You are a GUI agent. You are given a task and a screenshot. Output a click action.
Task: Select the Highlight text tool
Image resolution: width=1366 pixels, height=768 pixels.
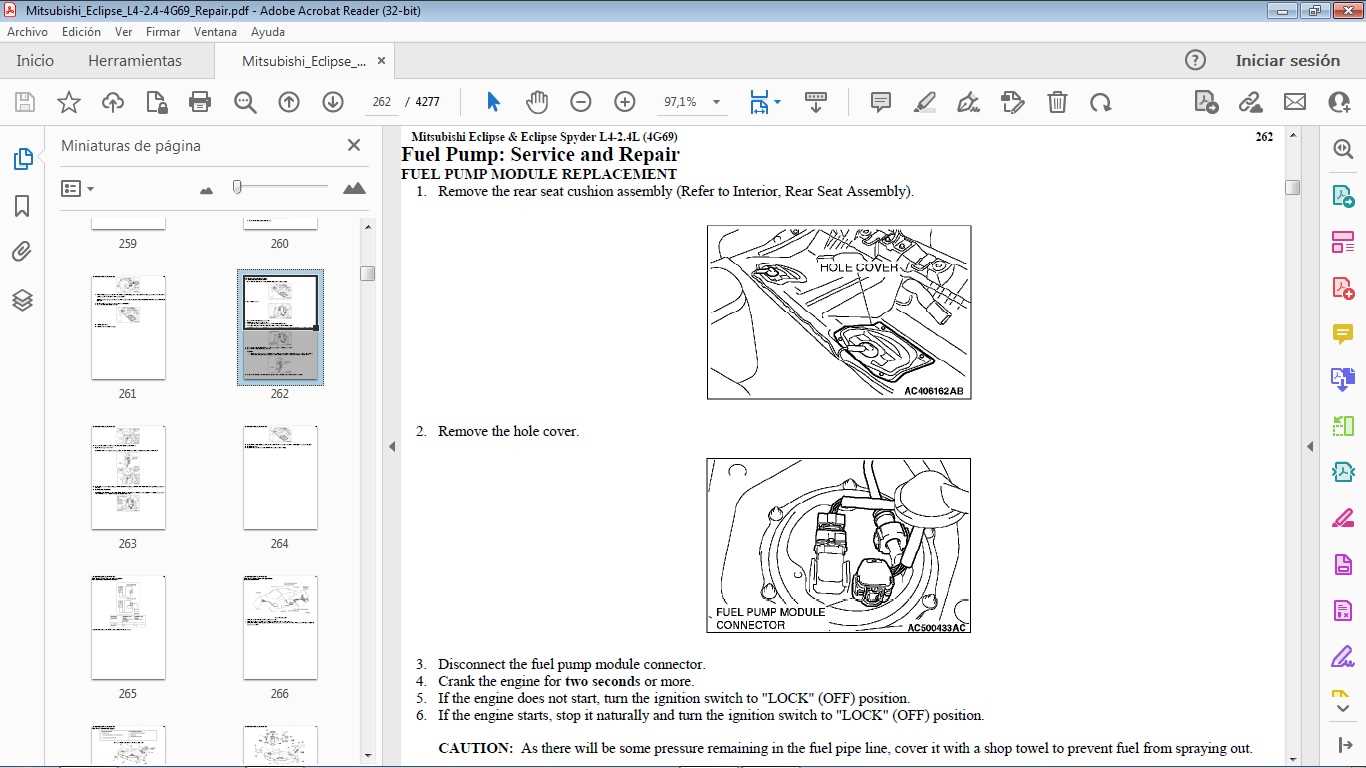pos(925,102)
